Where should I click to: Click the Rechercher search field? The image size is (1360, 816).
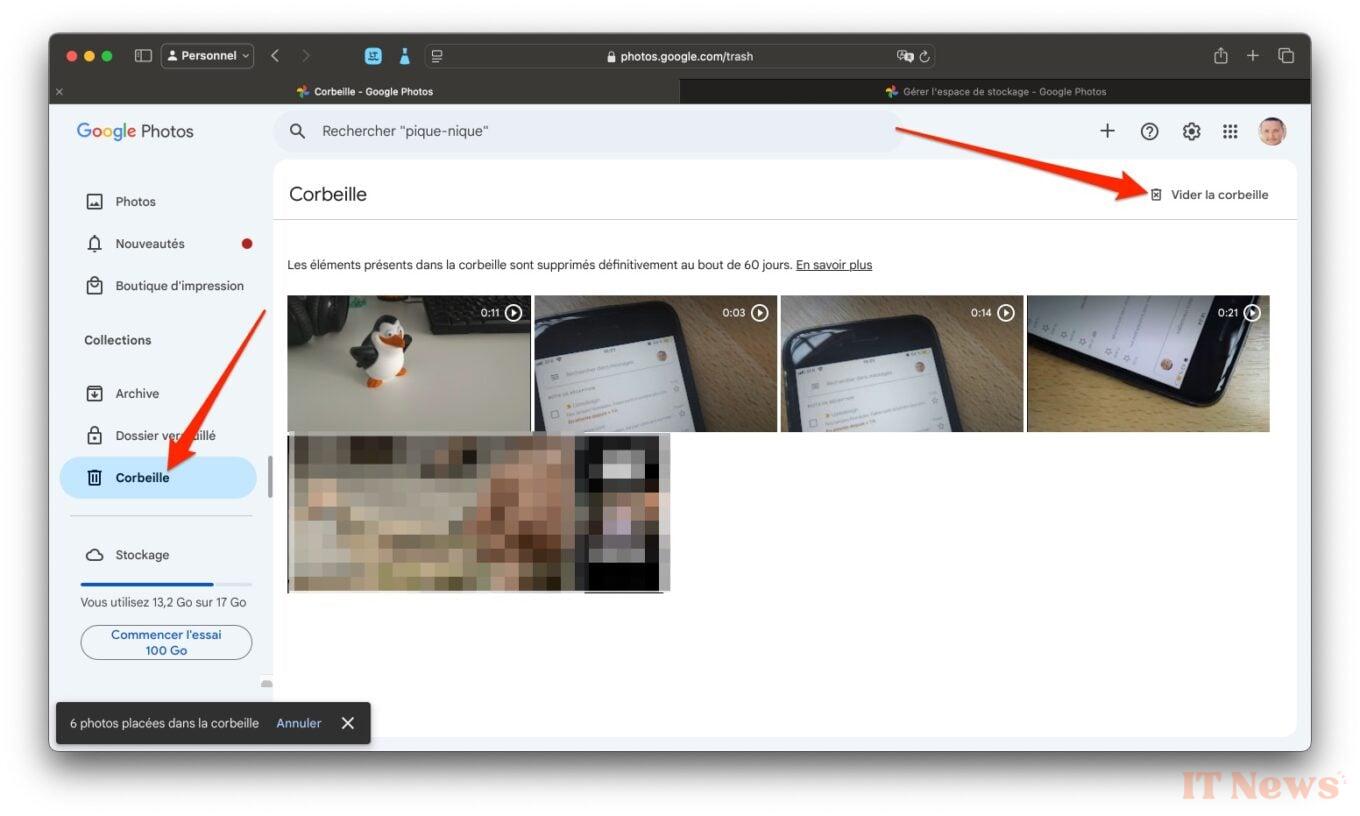click(588, 131)
